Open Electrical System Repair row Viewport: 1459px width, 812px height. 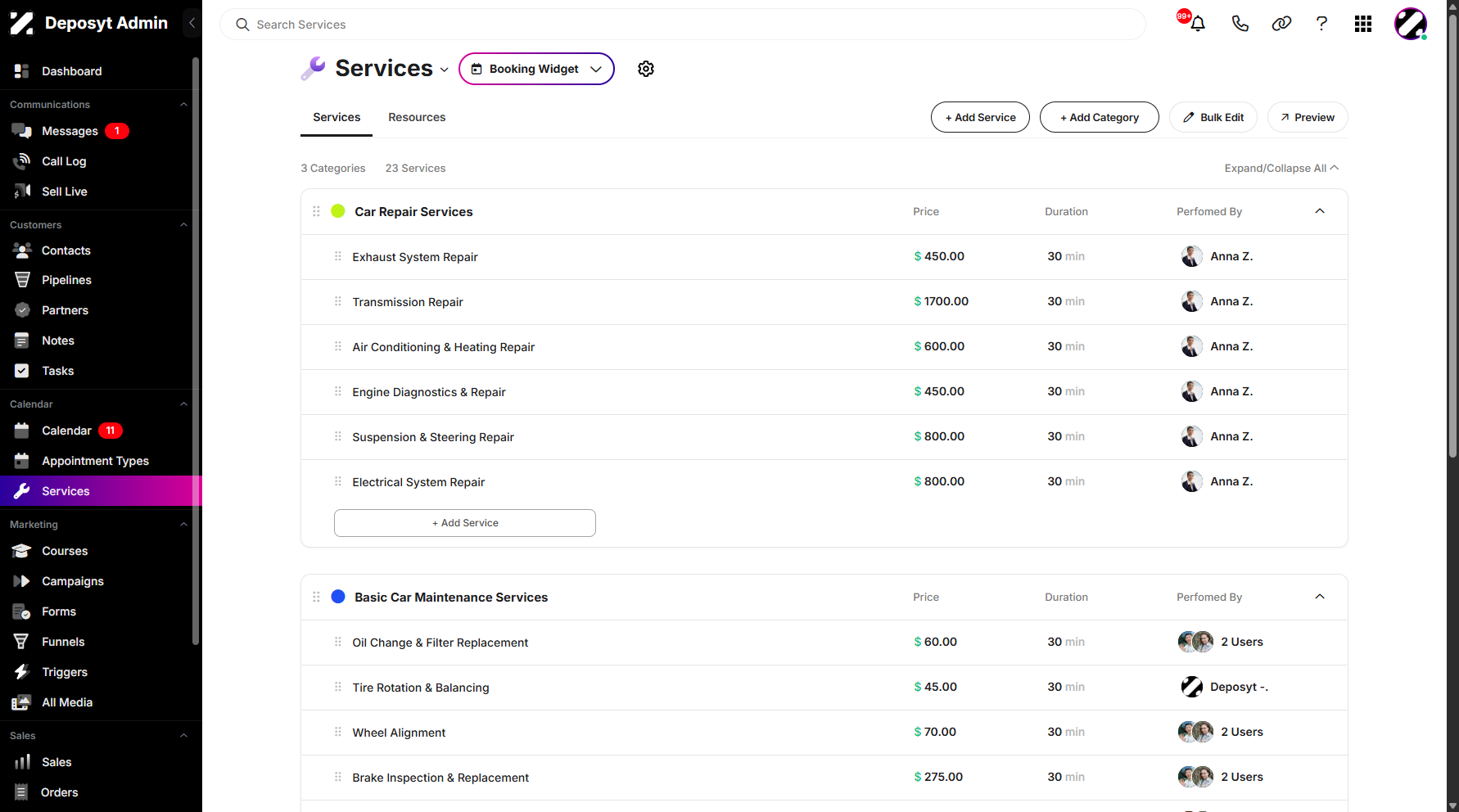(824, 482)
